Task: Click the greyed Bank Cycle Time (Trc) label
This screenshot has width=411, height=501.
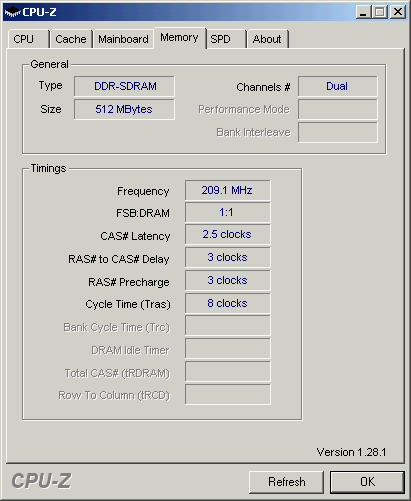Action: click(x=117, y=328)
